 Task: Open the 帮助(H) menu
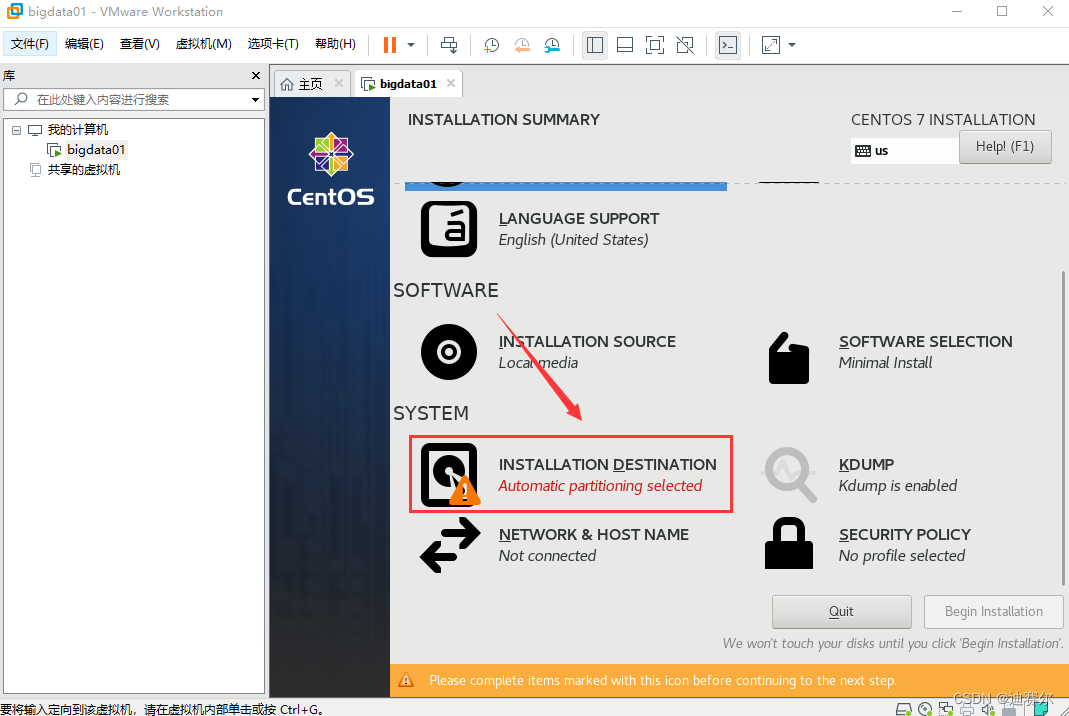pos(335,44)
